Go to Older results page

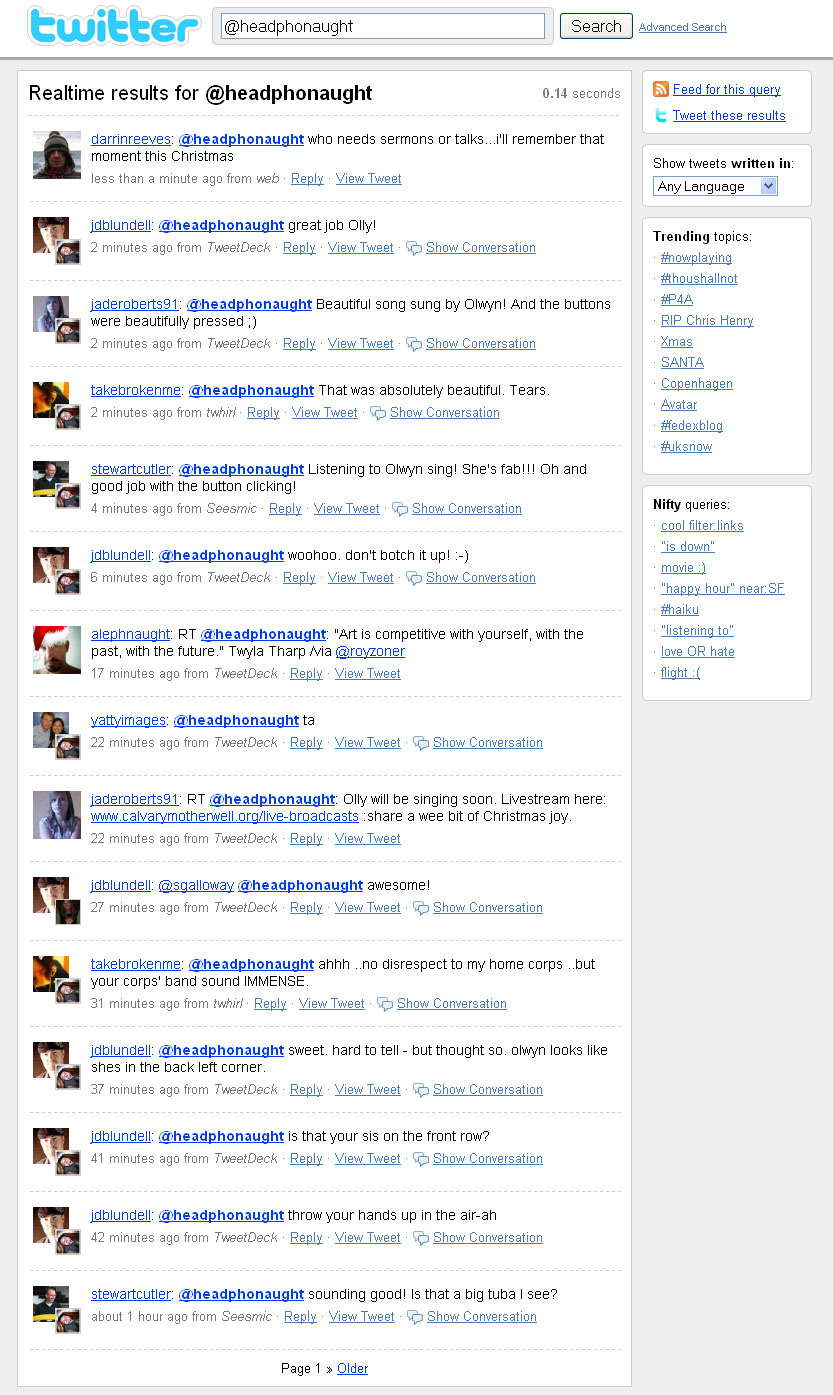tap(352, 1369)
